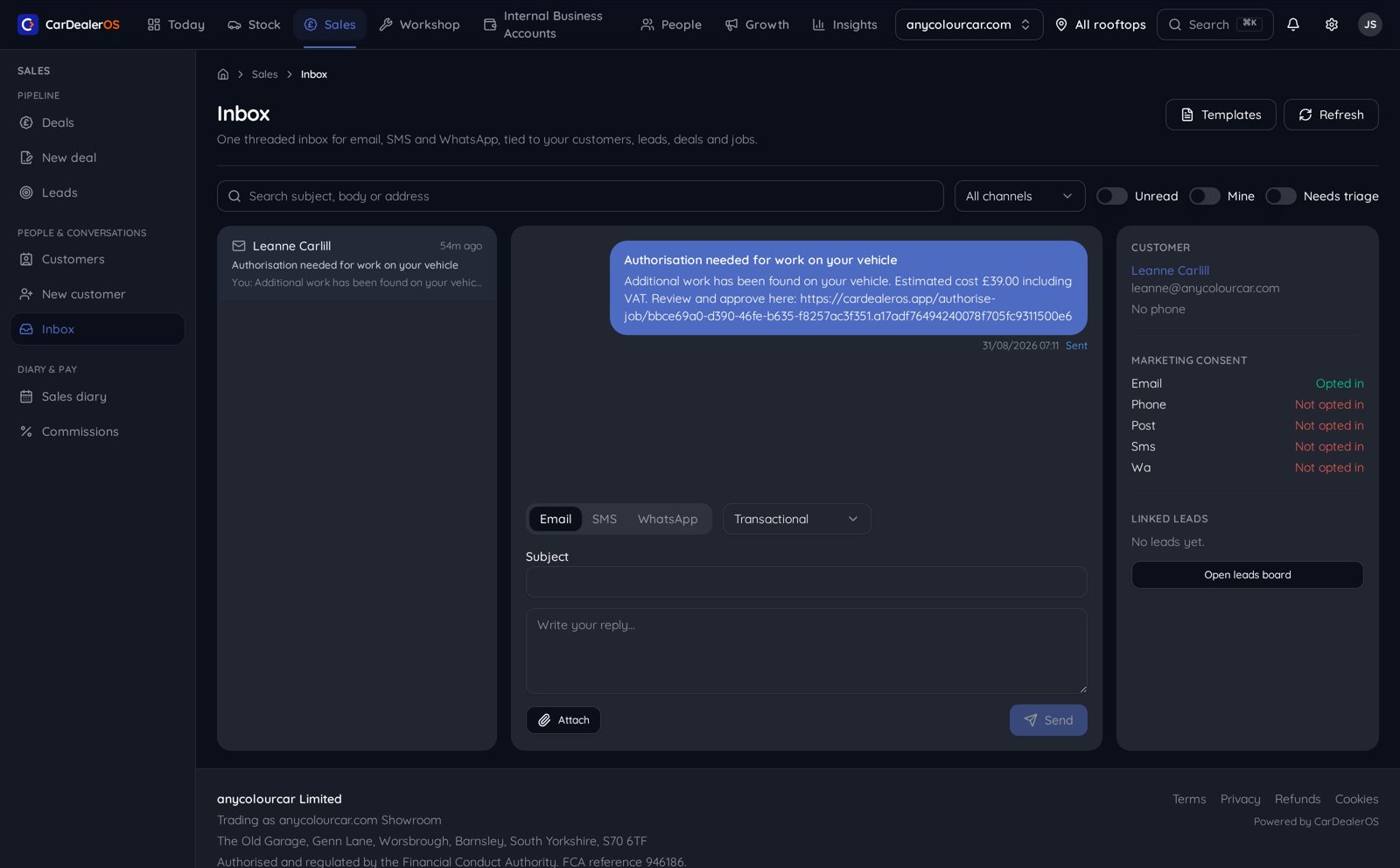1400x868 pixels.
Task: Select the SMS reply tab
Action: pos(605,519)
